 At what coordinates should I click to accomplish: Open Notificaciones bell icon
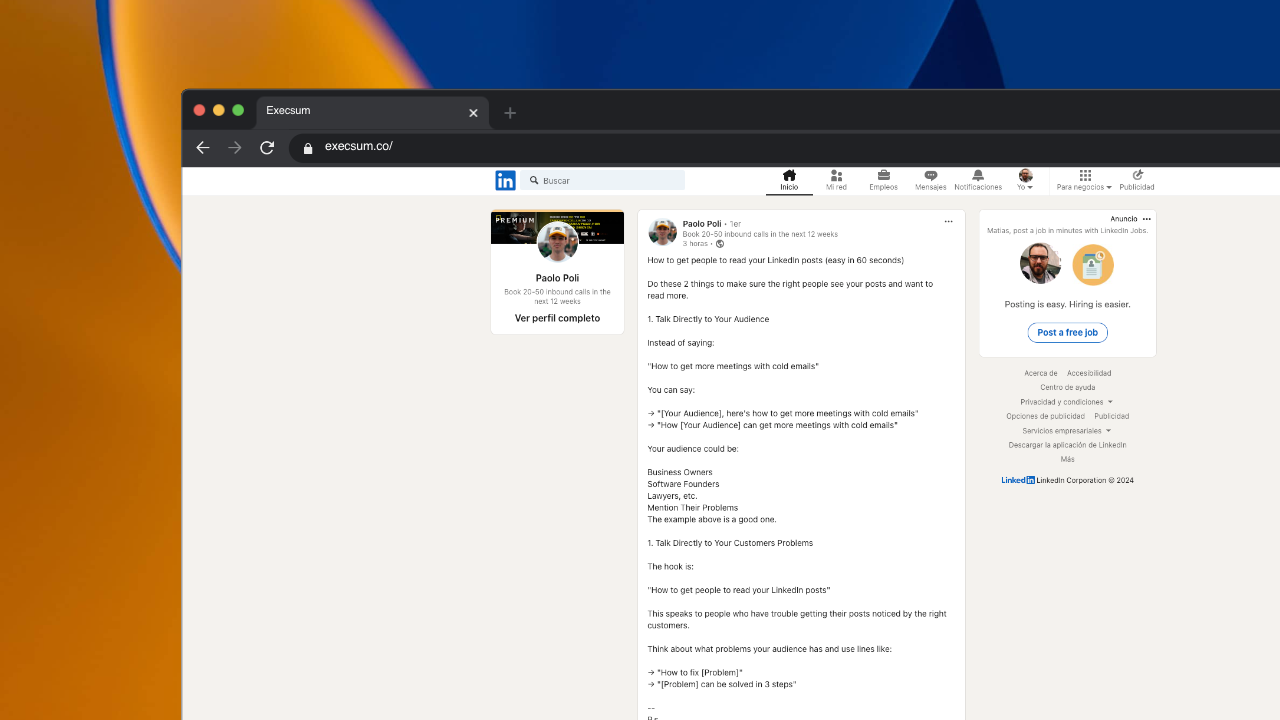[x=978, y=175]
